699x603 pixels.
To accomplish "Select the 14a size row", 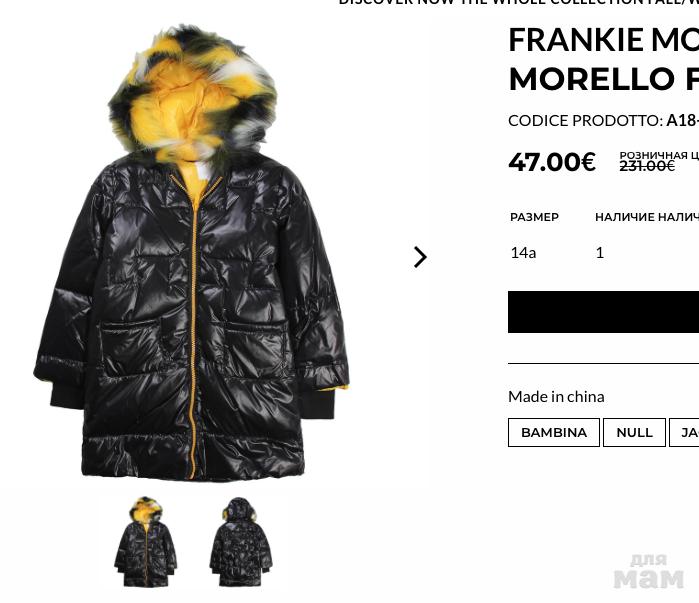I will [x=604, y=253].
